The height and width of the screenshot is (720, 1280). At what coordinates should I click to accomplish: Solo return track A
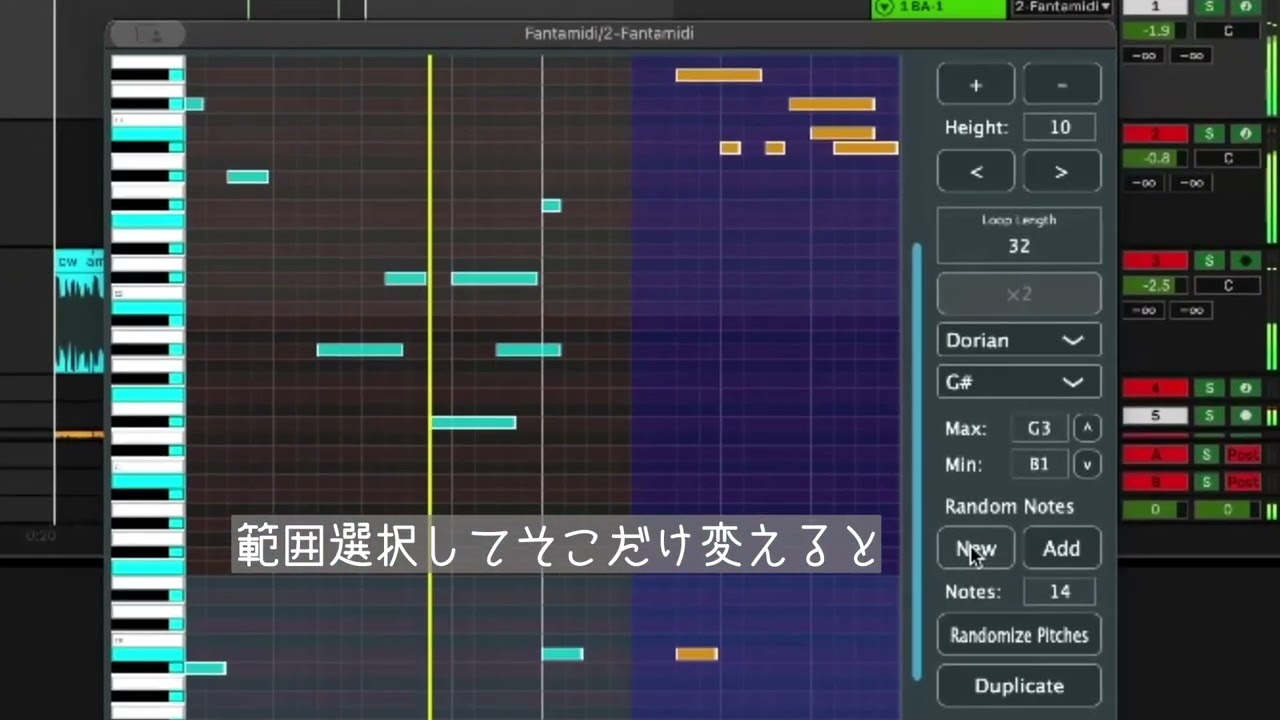click(x=1207, y=455)
